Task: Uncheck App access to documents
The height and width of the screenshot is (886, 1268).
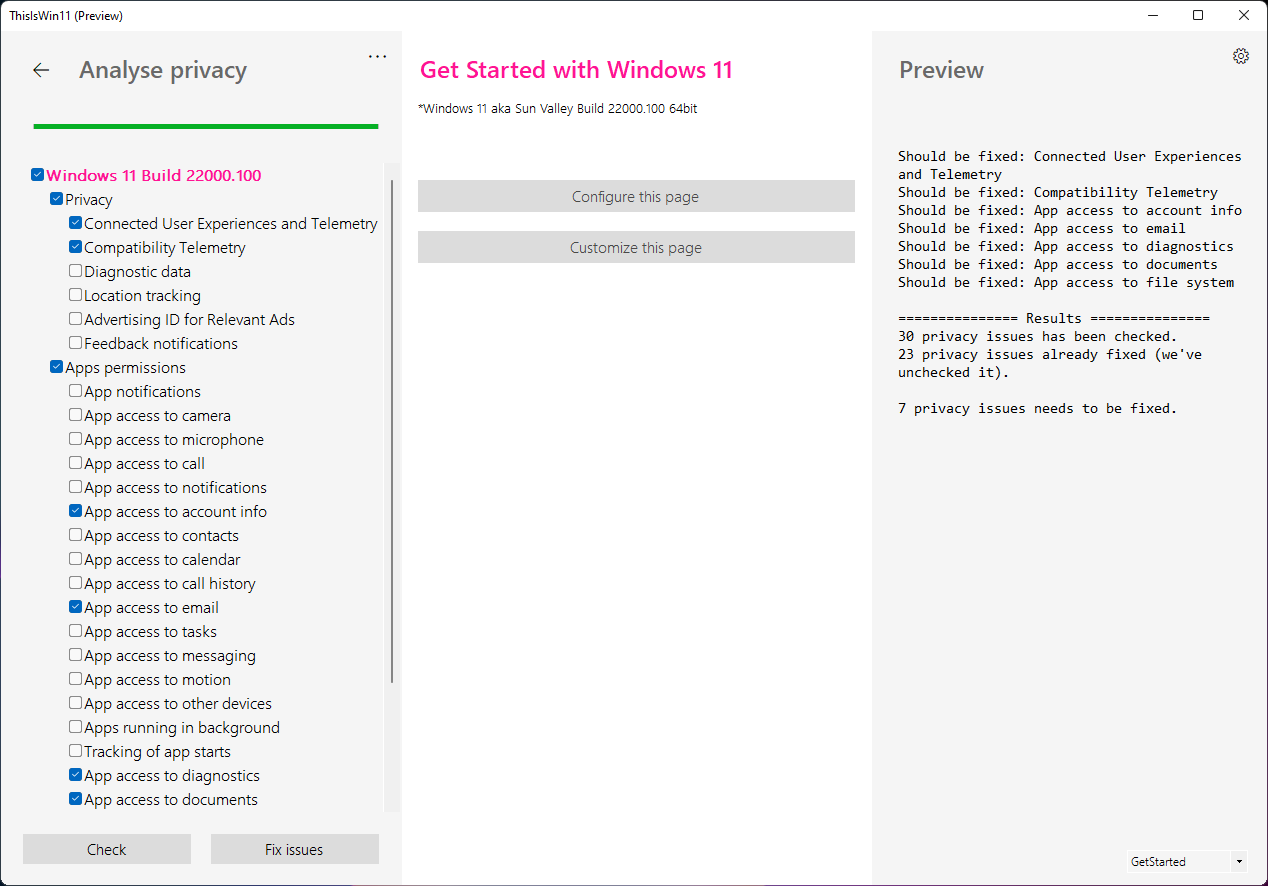Action: 76,799
